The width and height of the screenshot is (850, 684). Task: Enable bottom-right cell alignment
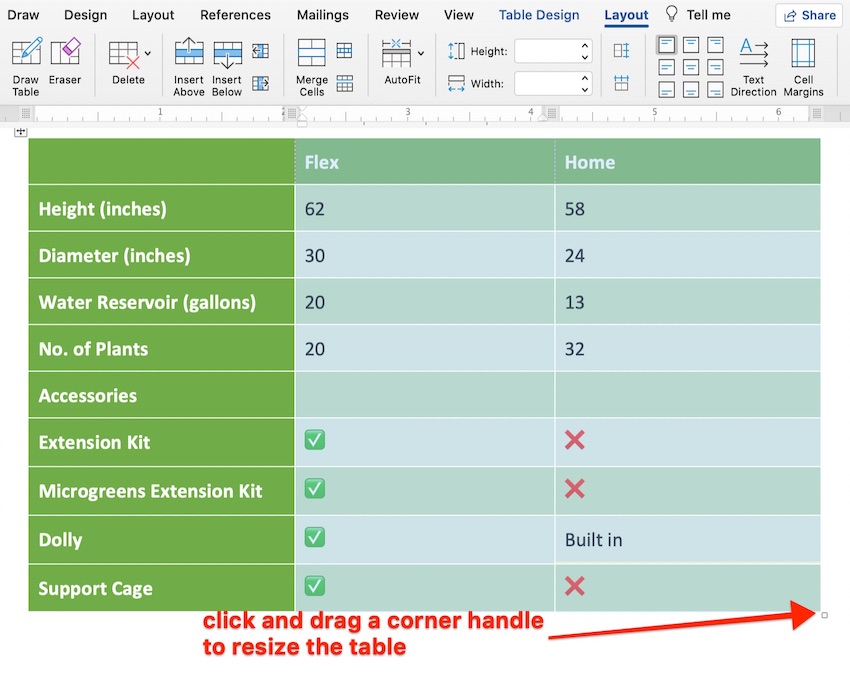click(715, 89)
